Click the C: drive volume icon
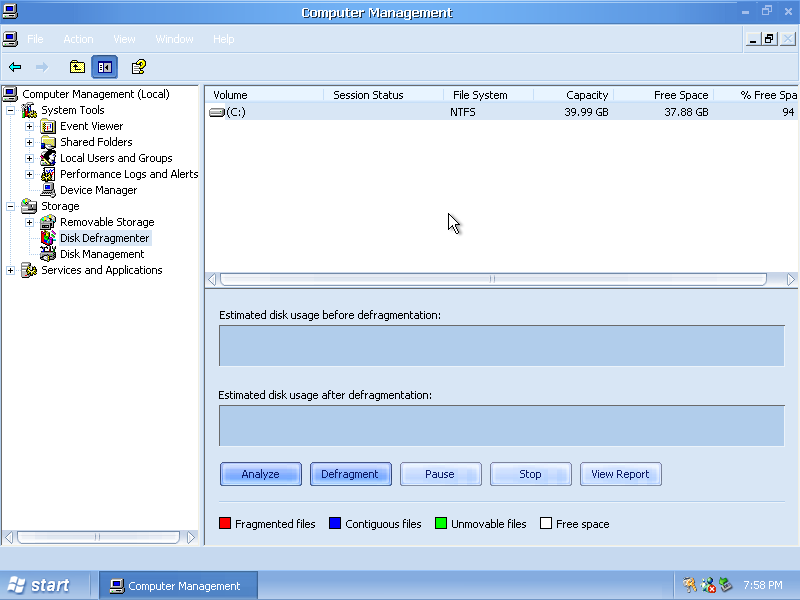 tap(217, 112)
